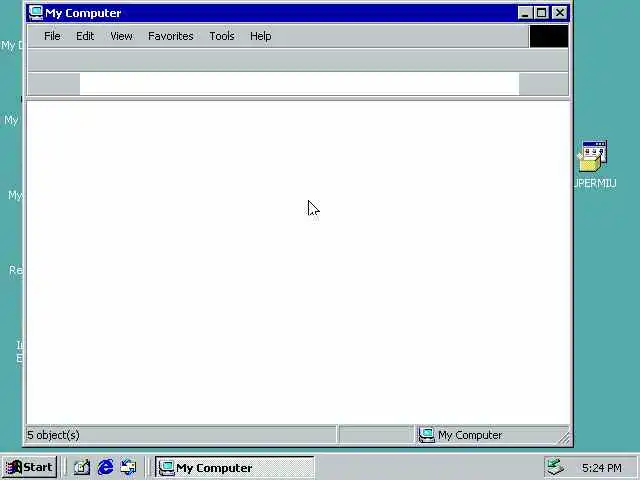Open the File menu
640x480 pixels.
coord(52,36)
